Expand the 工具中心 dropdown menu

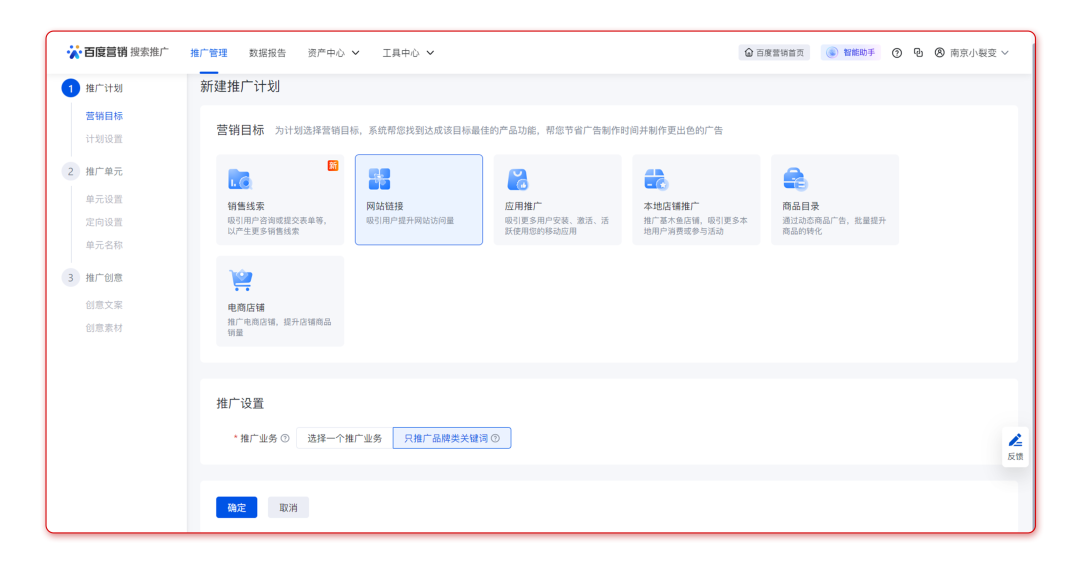pyautogui.click(x=408, y=53)
